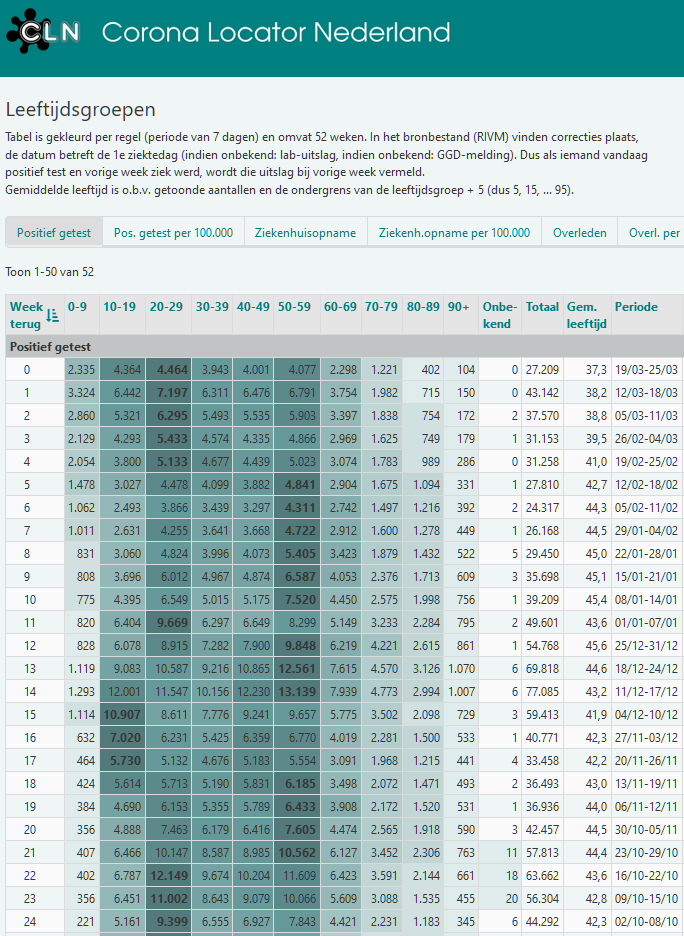Select bold value 7.197 in week 1

[x=168, y=393]
